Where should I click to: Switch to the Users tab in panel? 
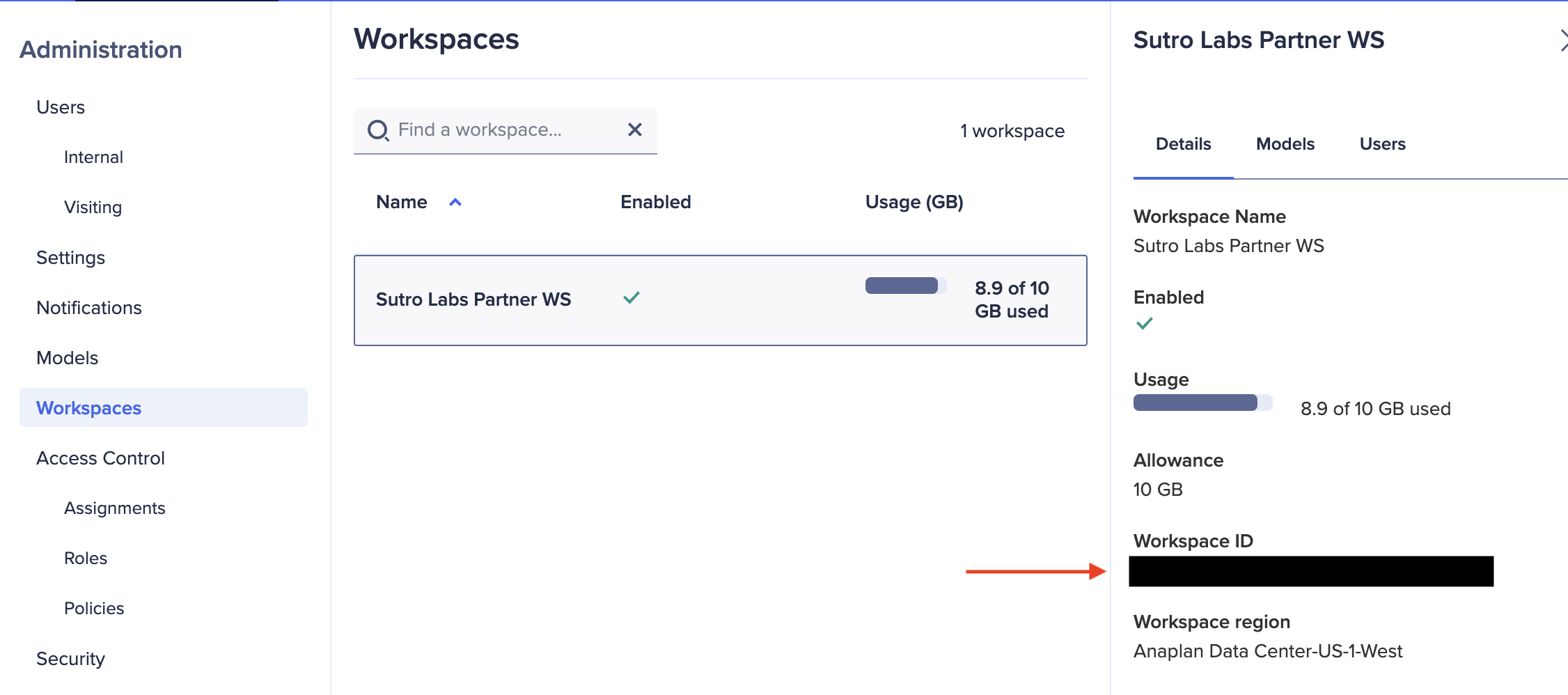pyautogui.click(x=1382, y=144)
